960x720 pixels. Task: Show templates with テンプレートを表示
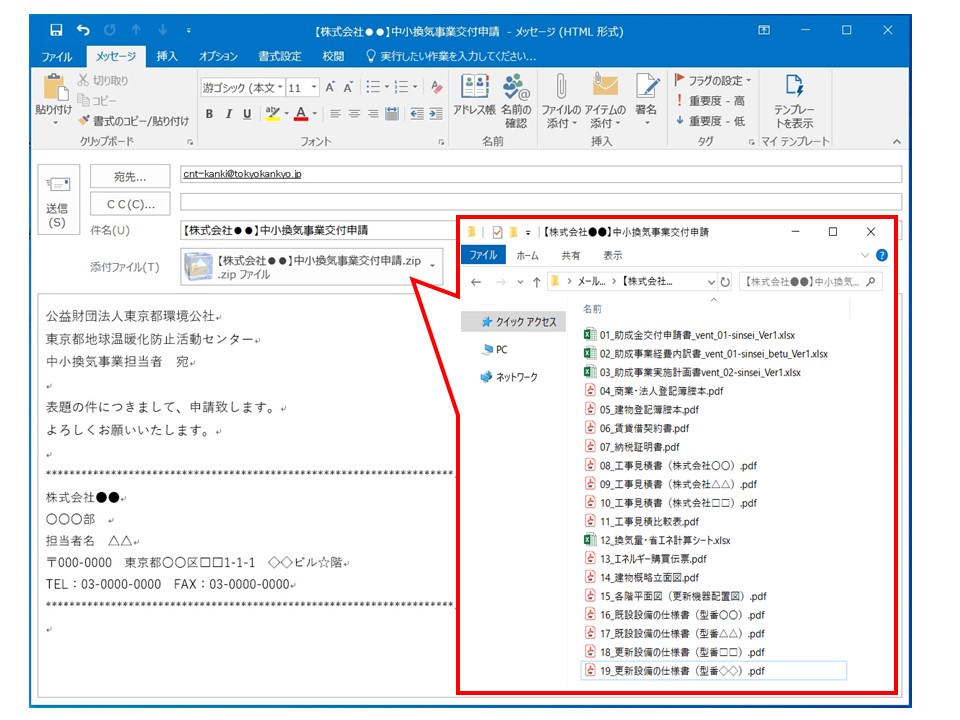794,102
